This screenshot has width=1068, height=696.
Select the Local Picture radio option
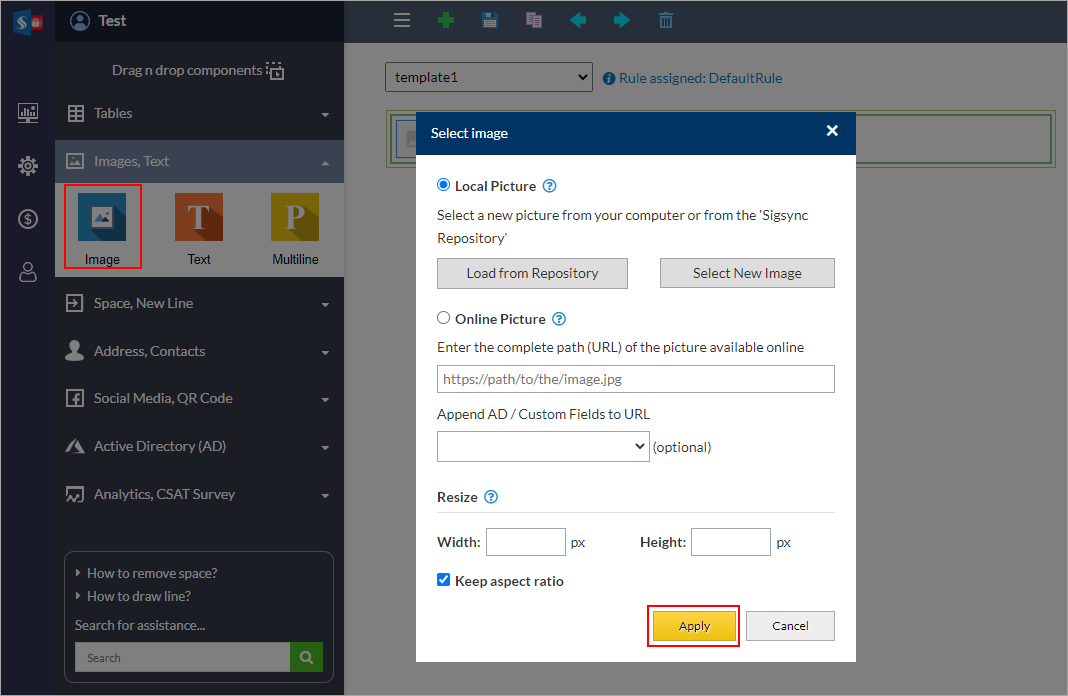[x=444, y=185]
